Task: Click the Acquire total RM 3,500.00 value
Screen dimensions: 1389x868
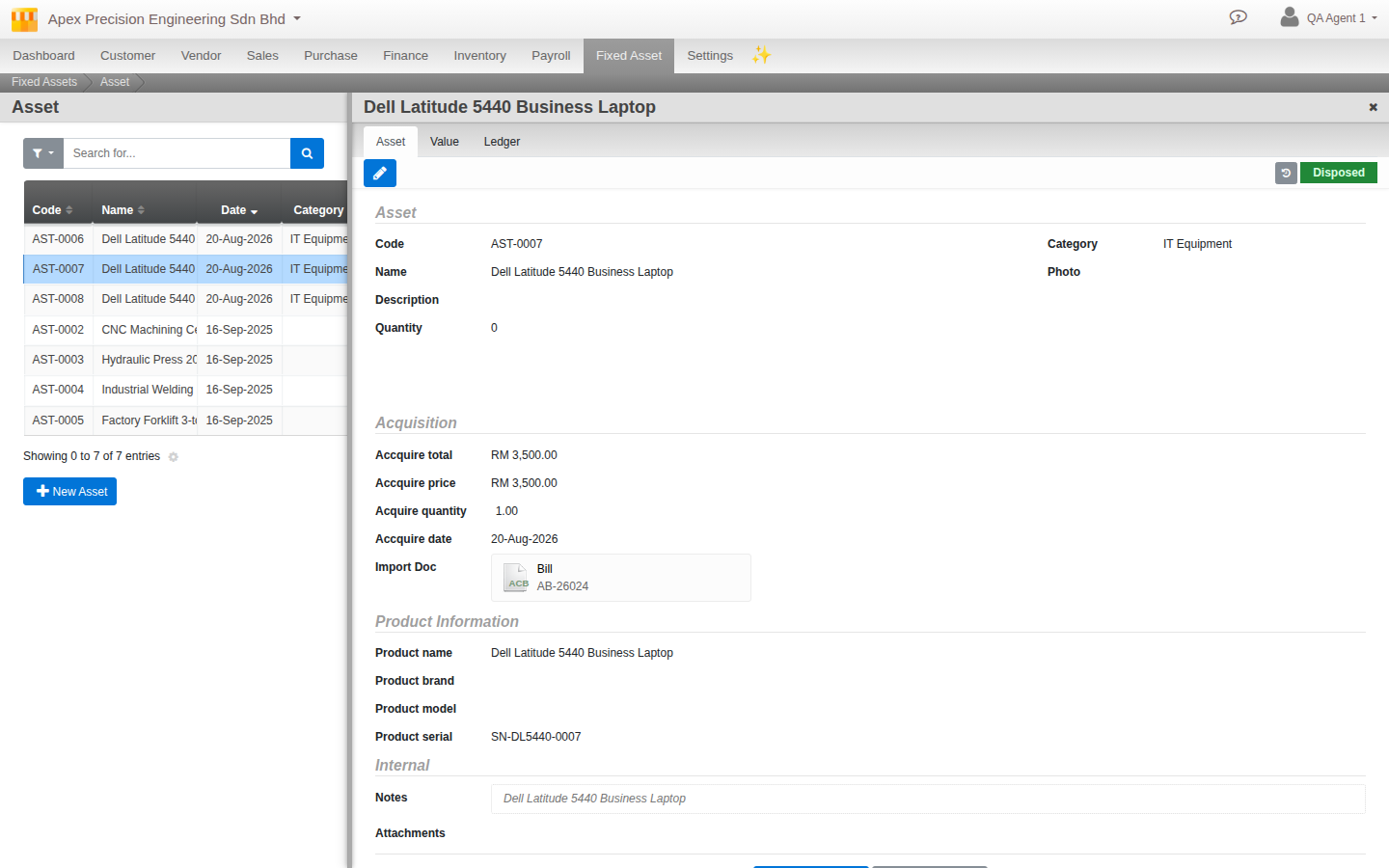Action: tap(524, 455)
